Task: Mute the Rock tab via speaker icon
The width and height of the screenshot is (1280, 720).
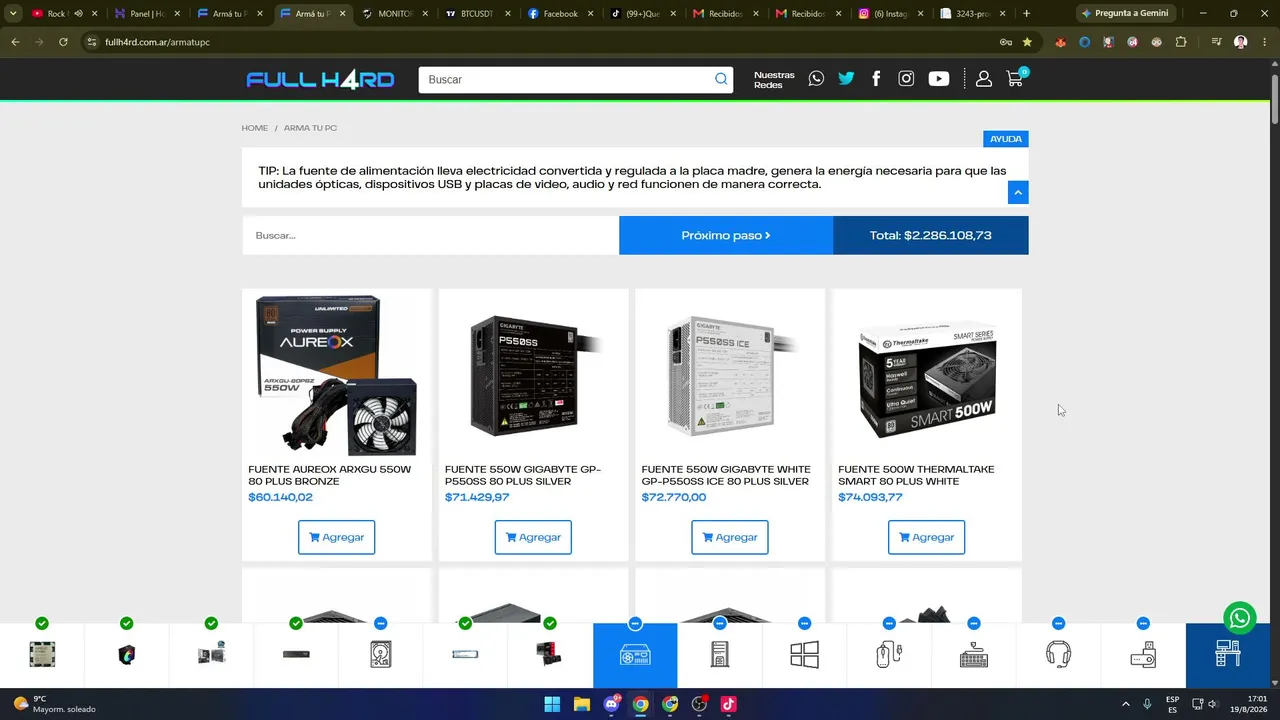Action: click(x=78, y=14)
